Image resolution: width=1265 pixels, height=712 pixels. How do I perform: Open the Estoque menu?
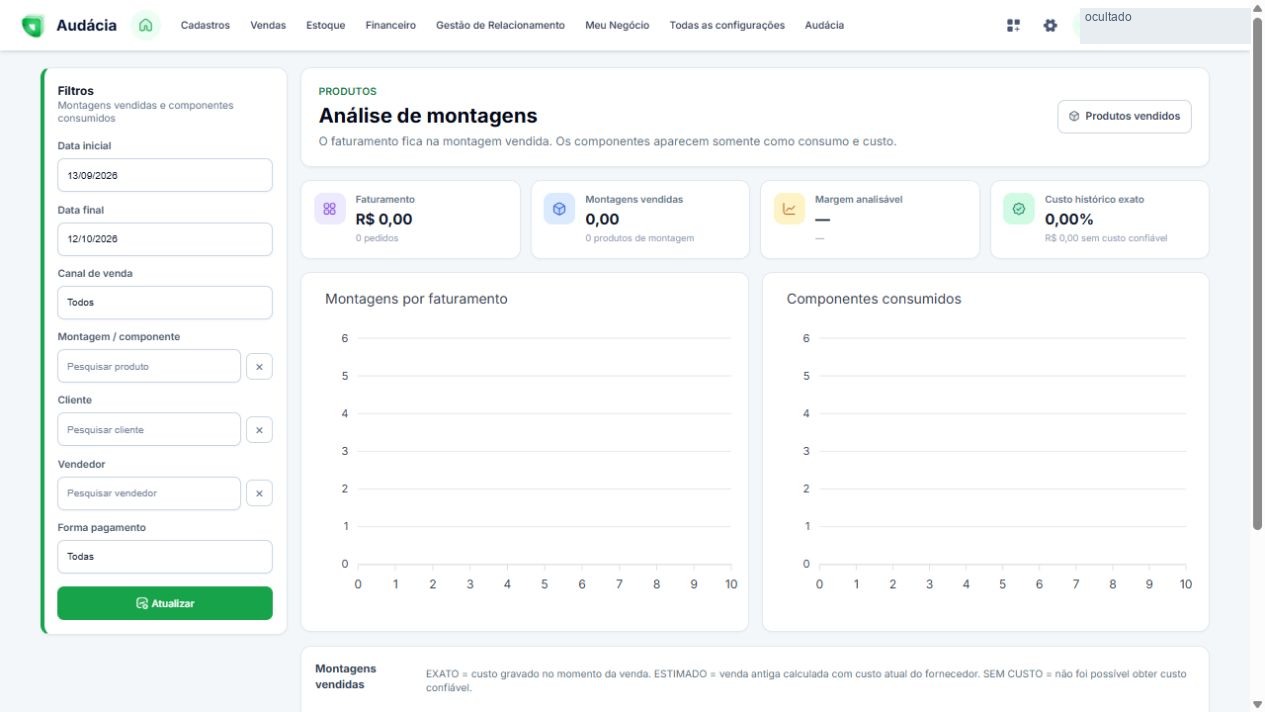point(326,26)
